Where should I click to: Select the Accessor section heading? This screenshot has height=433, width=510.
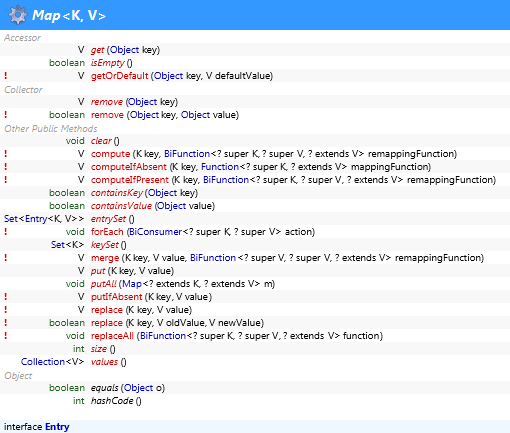(x=22, y=38)
